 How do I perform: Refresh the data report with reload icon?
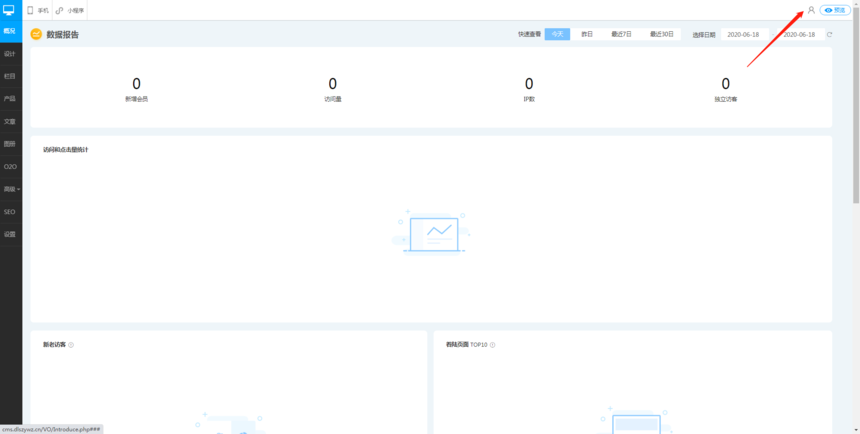coord(830,35)
